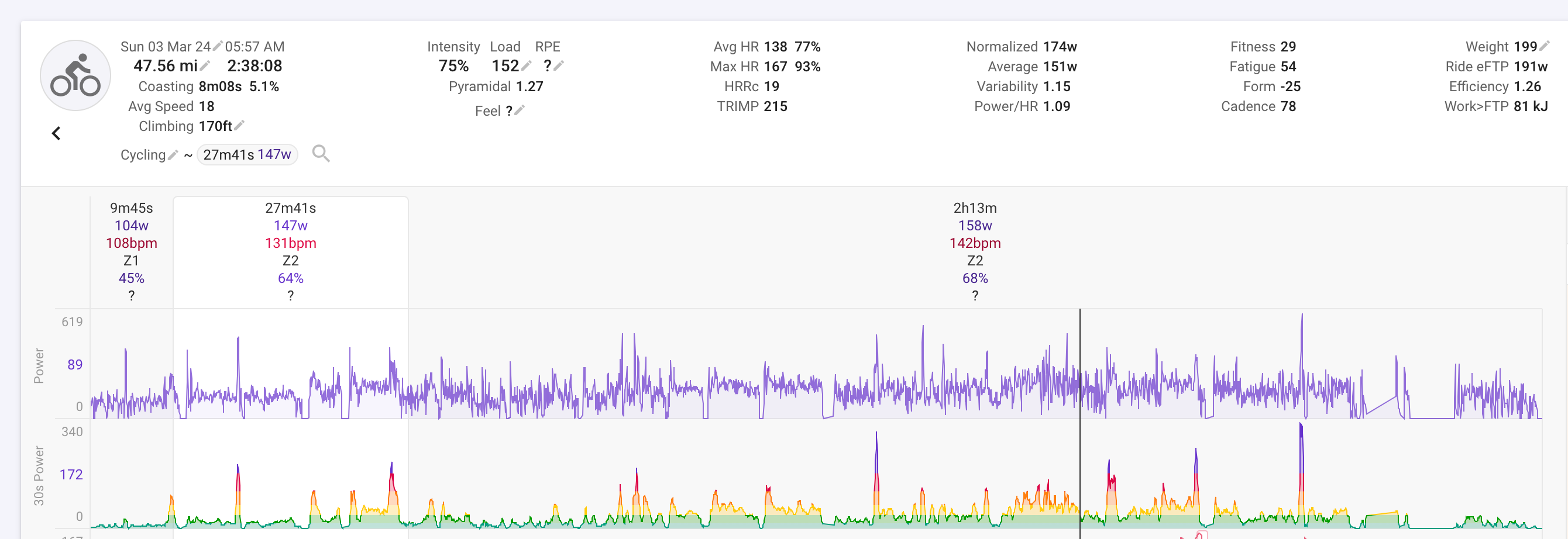Viewport: 1568px width, 539px height.
Task: Click the Fatigue 54 value
Action: point(1288,67)
